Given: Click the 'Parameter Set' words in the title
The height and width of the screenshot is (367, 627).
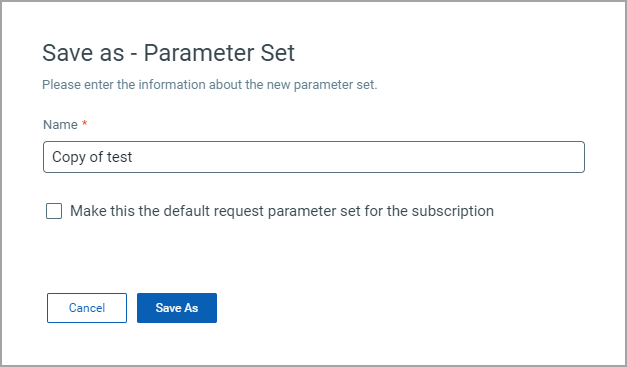Looking at the screenshot, I should tap(219, 53).
